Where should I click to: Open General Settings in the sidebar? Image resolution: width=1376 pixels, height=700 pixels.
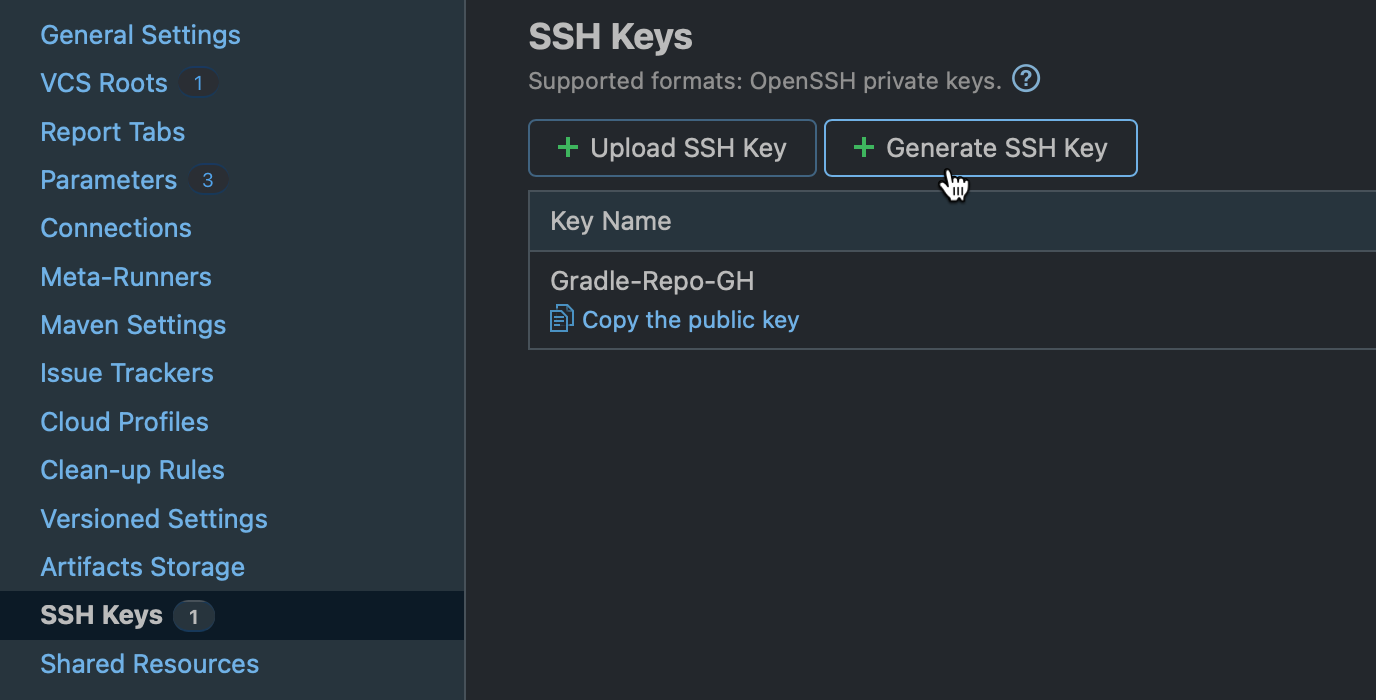(140, 34)
